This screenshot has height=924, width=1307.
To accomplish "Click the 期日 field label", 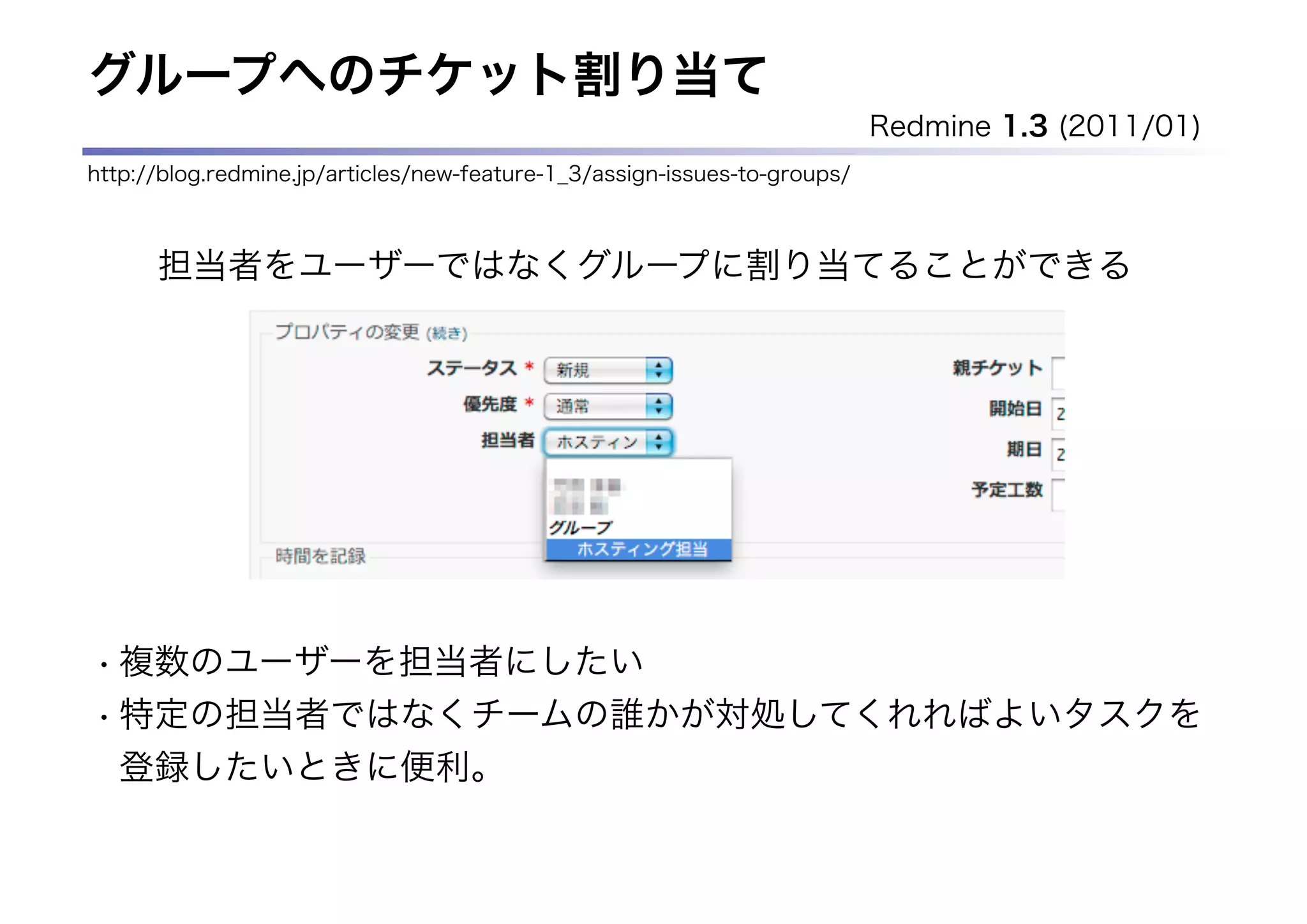I will pos(1024,449).
